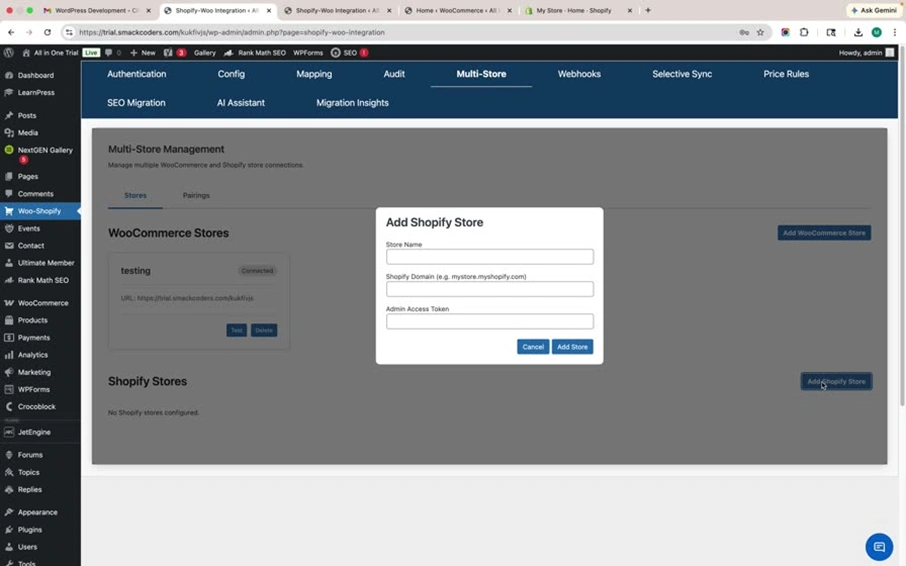This screenshot has width=906, height=566.
Task: Open Migration Insights tab
Action: tap(352, 103)
